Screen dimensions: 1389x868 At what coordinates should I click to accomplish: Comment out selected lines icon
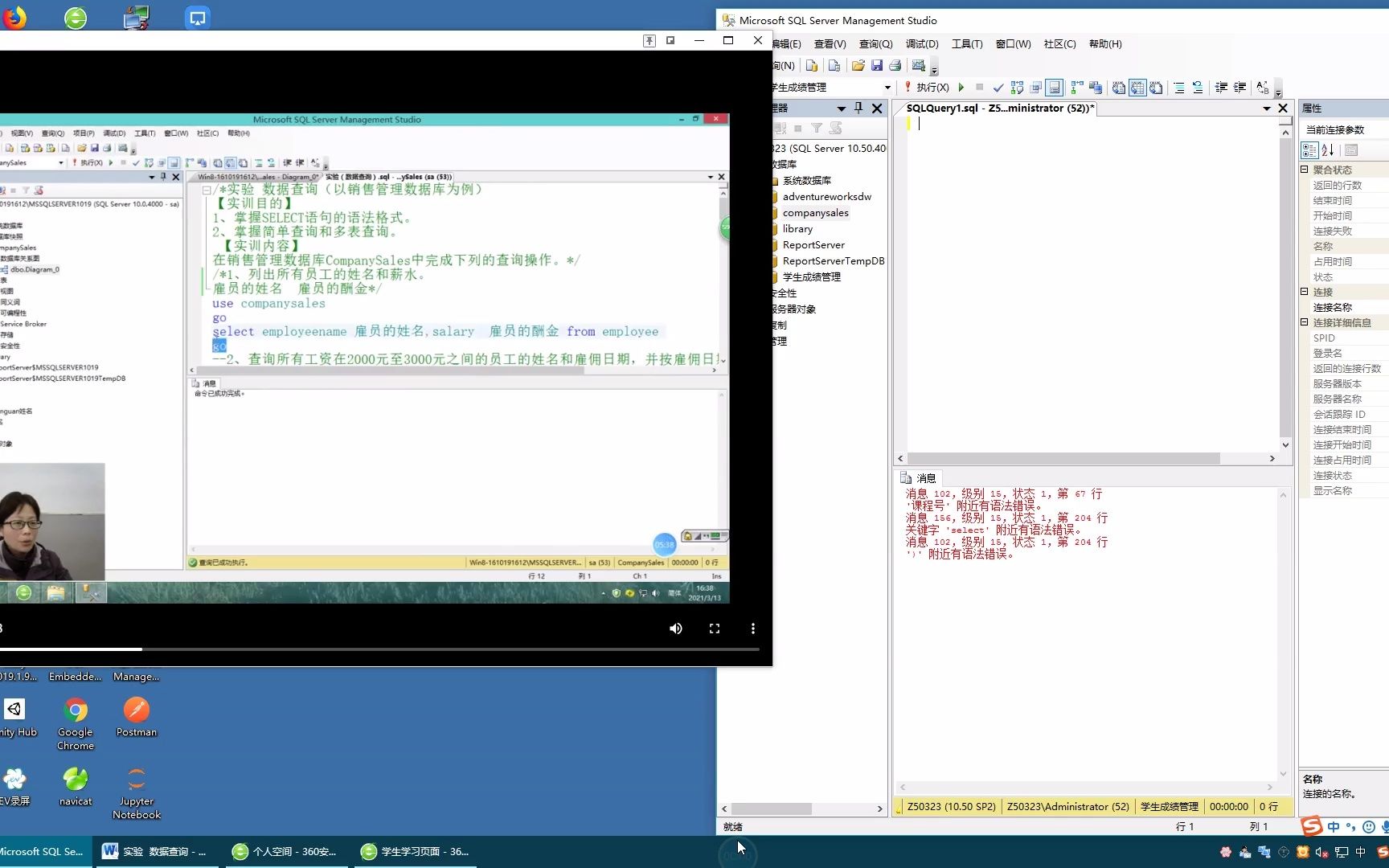pyautogui.click(x=1179, y=88)
